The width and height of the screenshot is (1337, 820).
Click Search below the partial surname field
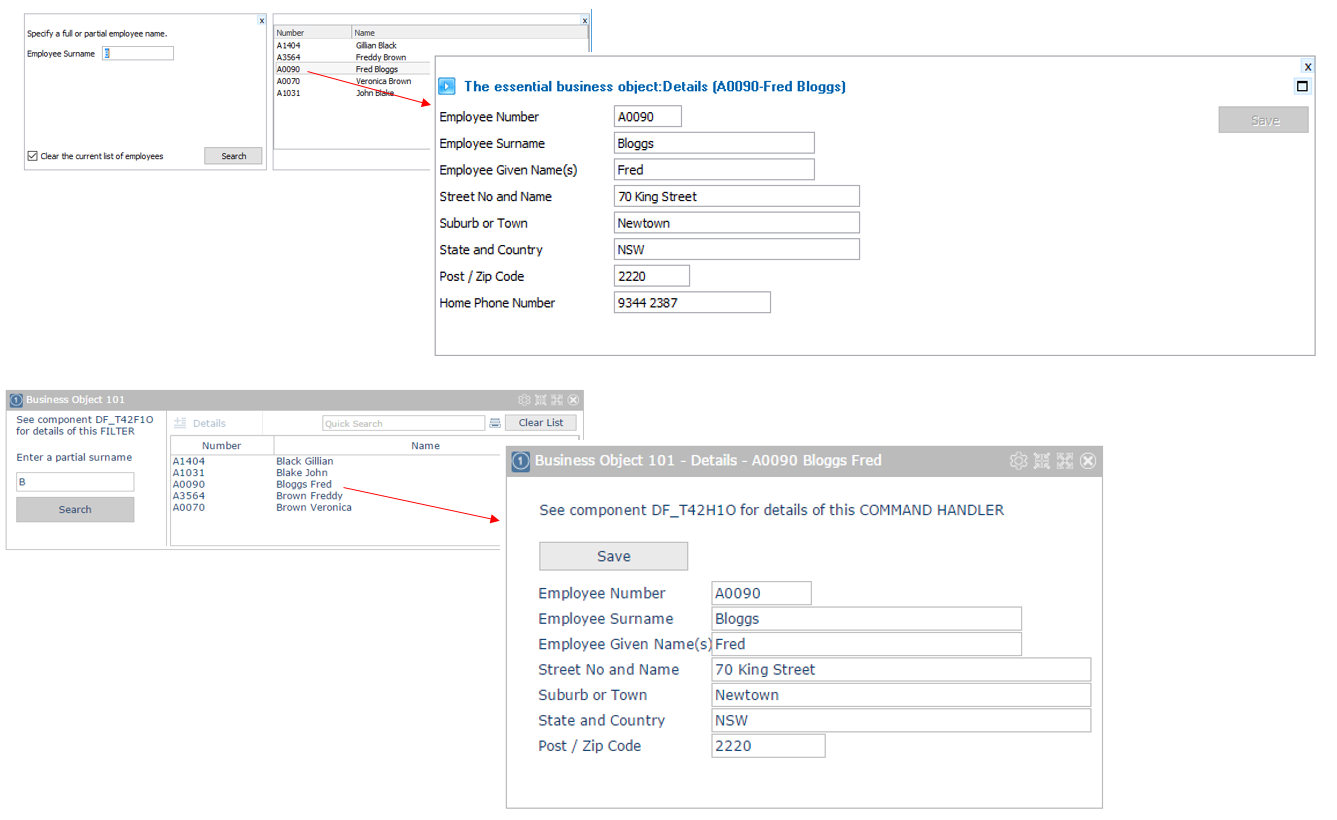(x=75, y=510)
